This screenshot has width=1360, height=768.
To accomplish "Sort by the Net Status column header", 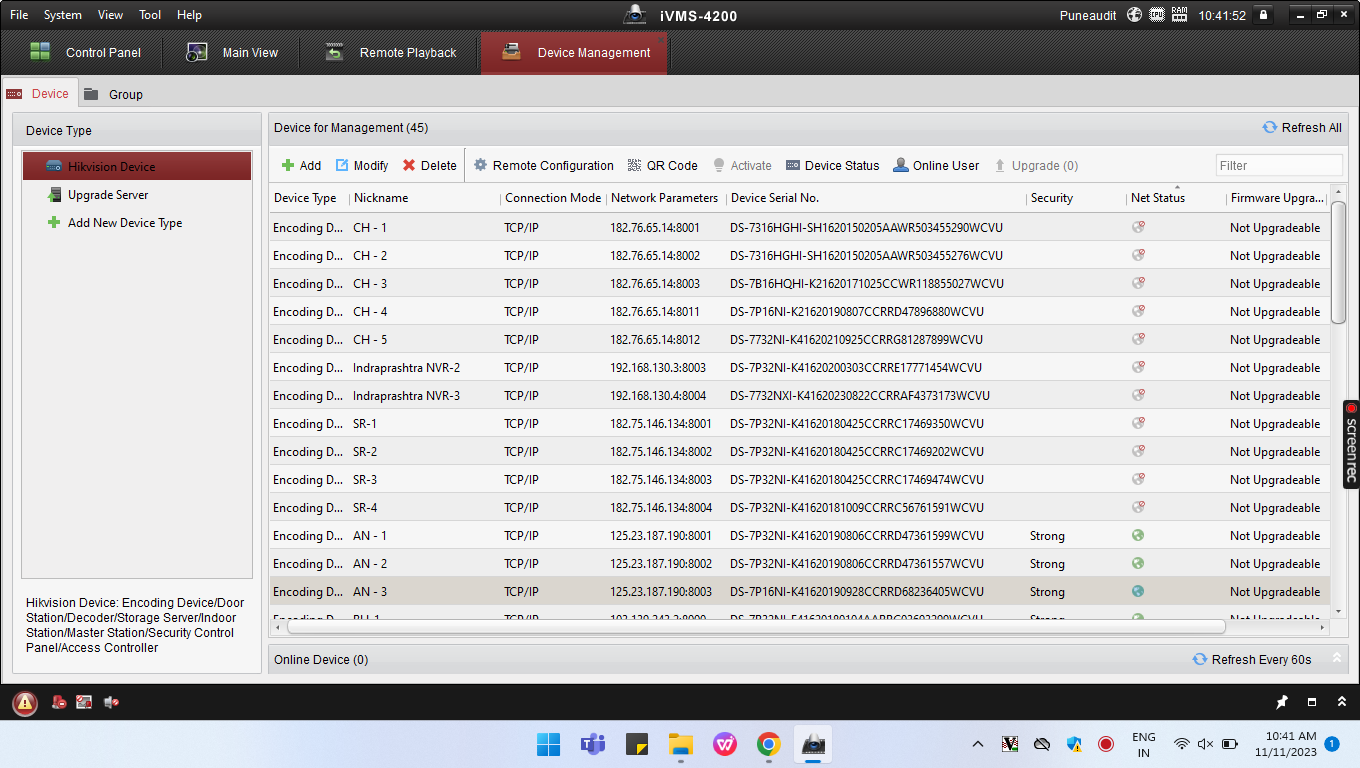I will click(x=1176, y=198).
